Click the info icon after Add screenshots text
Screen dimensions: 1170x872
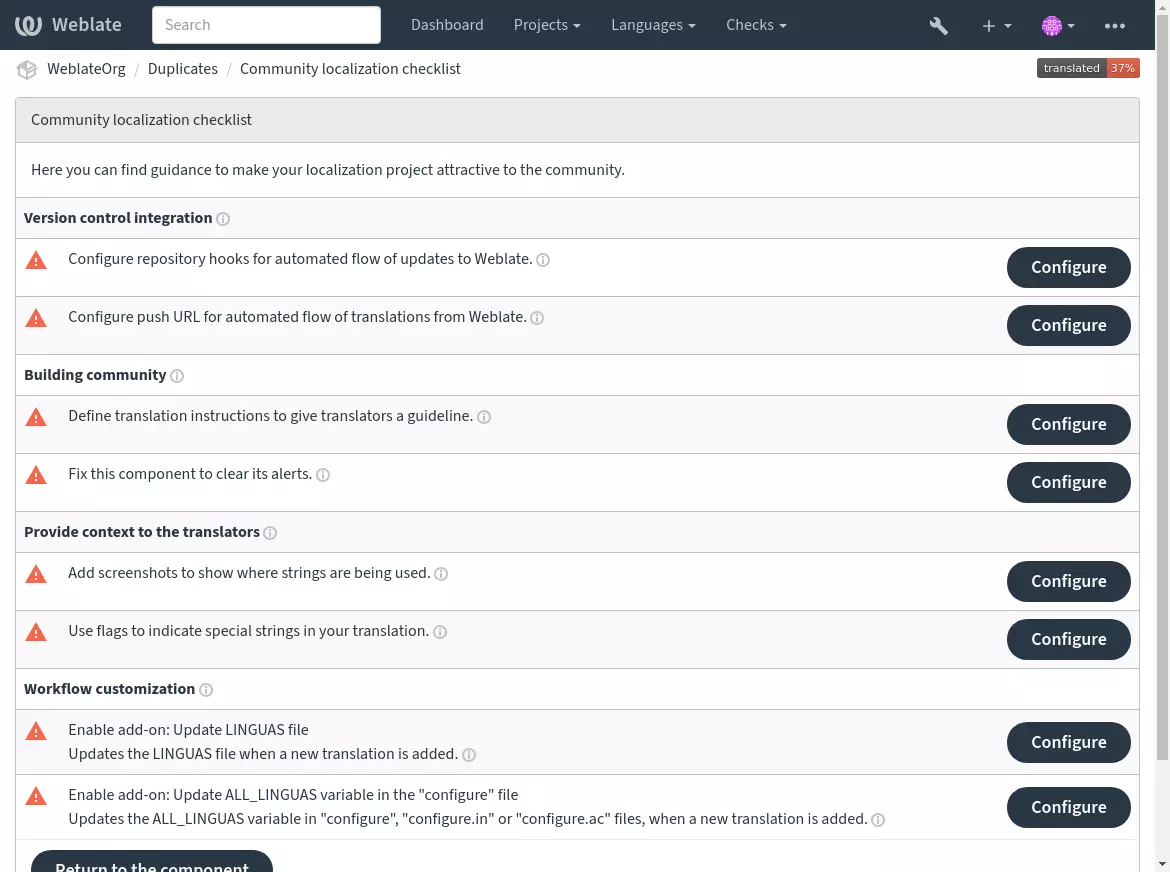tap(441, 574)
